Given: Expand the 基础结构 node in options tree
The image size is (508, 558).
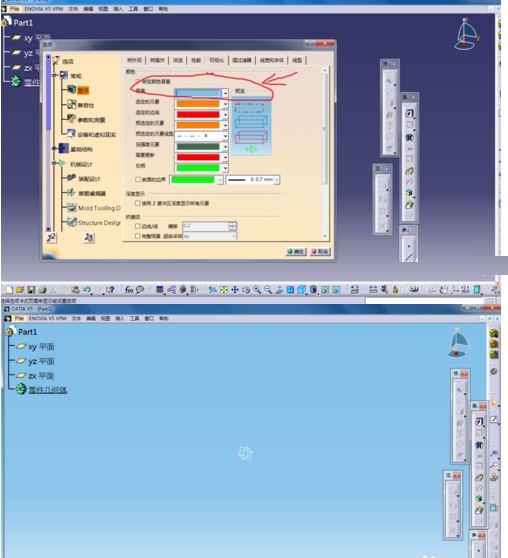Looking at the screenshot, I should 54,148.
